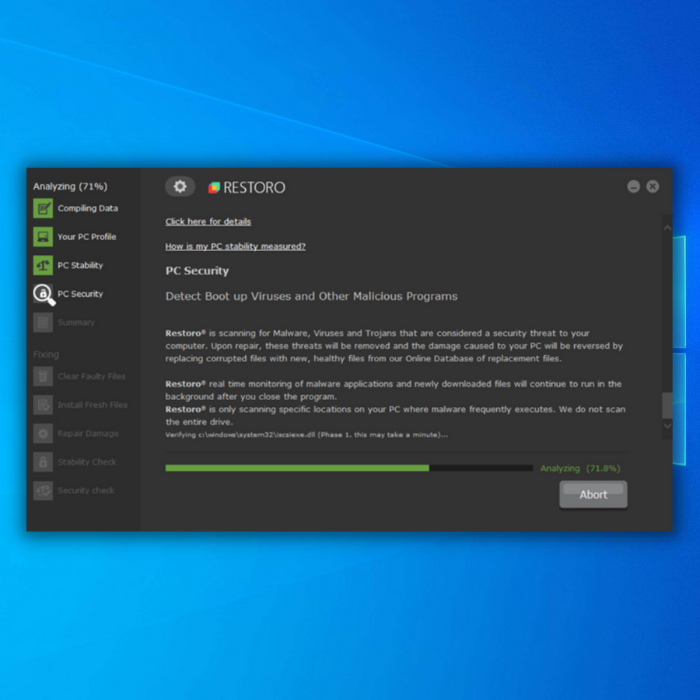
Task: Click the green analysis progress bar
Action: point(349,468)
